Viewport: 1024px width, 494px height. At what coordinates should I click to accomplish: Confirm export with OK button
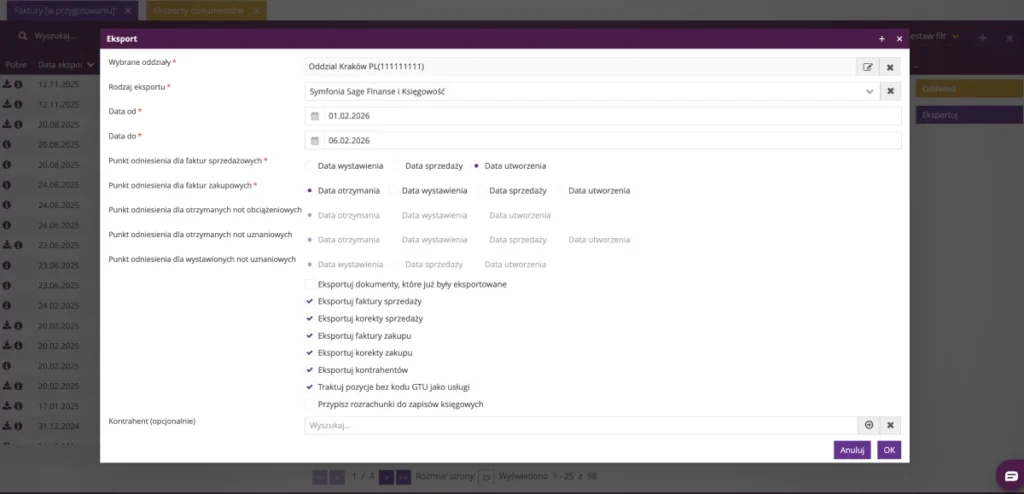point(889,450)
